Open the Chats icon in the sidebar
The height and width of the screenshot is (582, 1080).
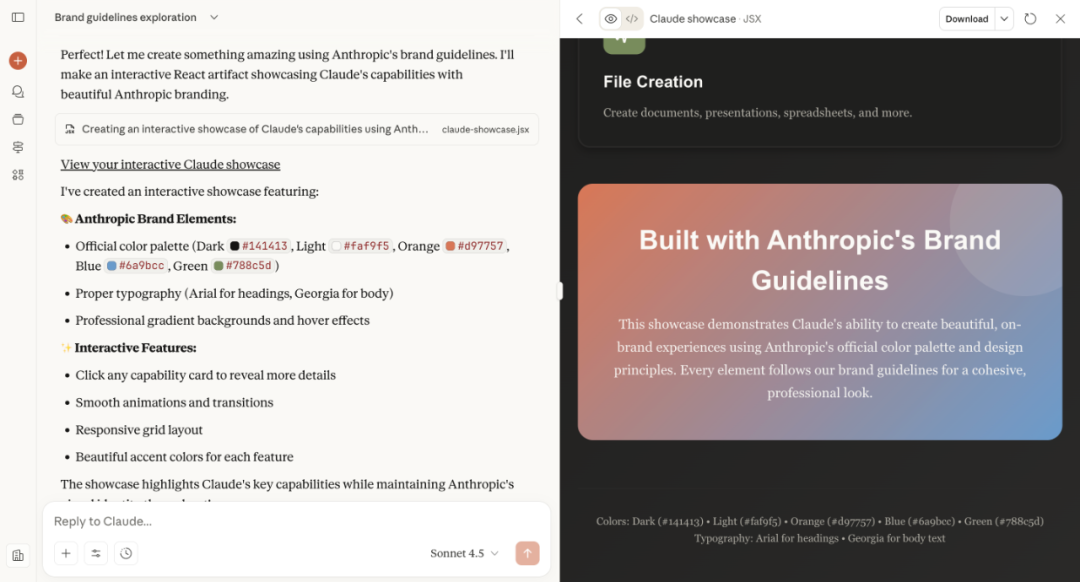18,91
